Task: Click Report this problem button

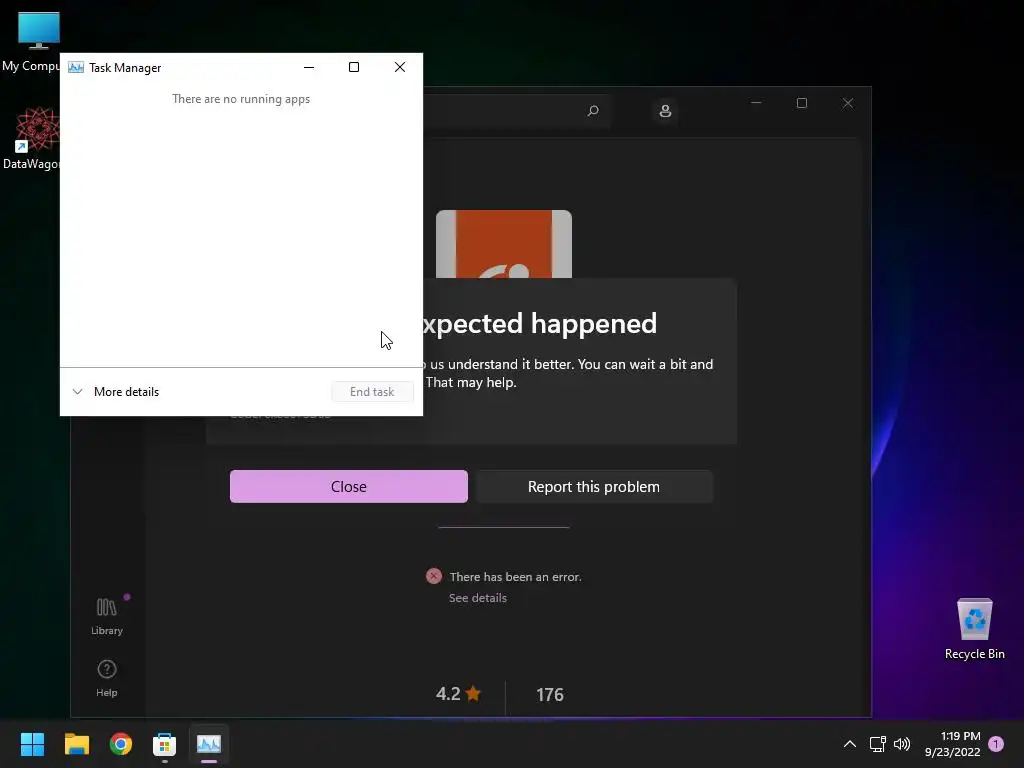Action: click(x=594, y=487)
